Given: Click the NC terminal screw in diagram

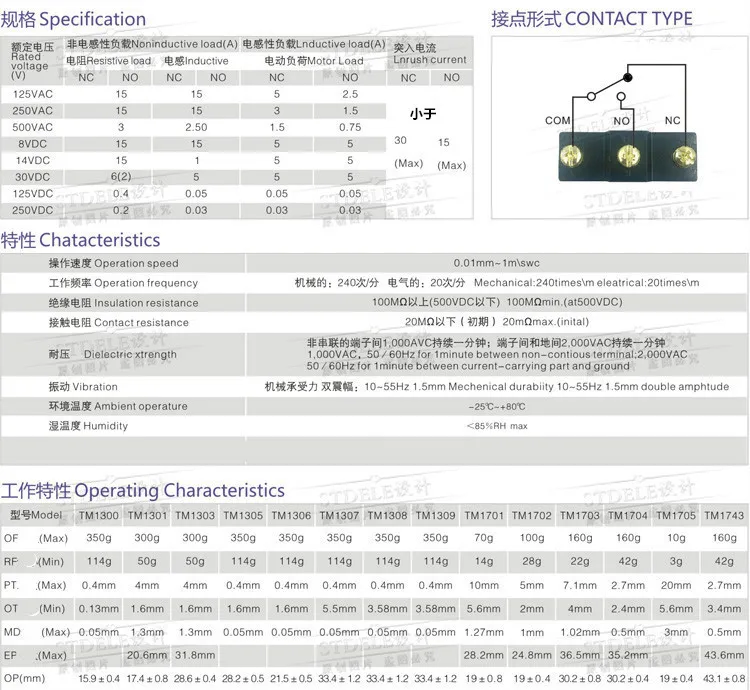Looking at the screenshot, I should [x=684, y=155].
